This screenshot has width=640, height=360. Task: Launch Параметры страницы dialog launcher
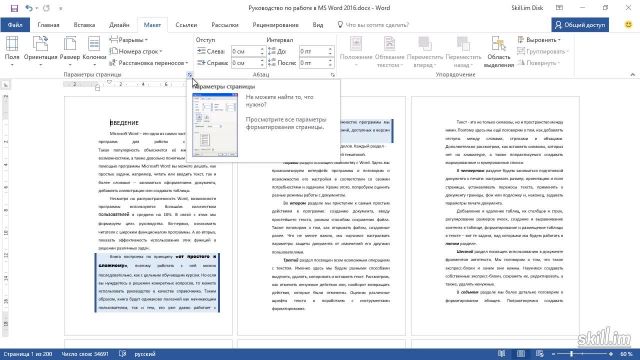click(x=189, y=75)
